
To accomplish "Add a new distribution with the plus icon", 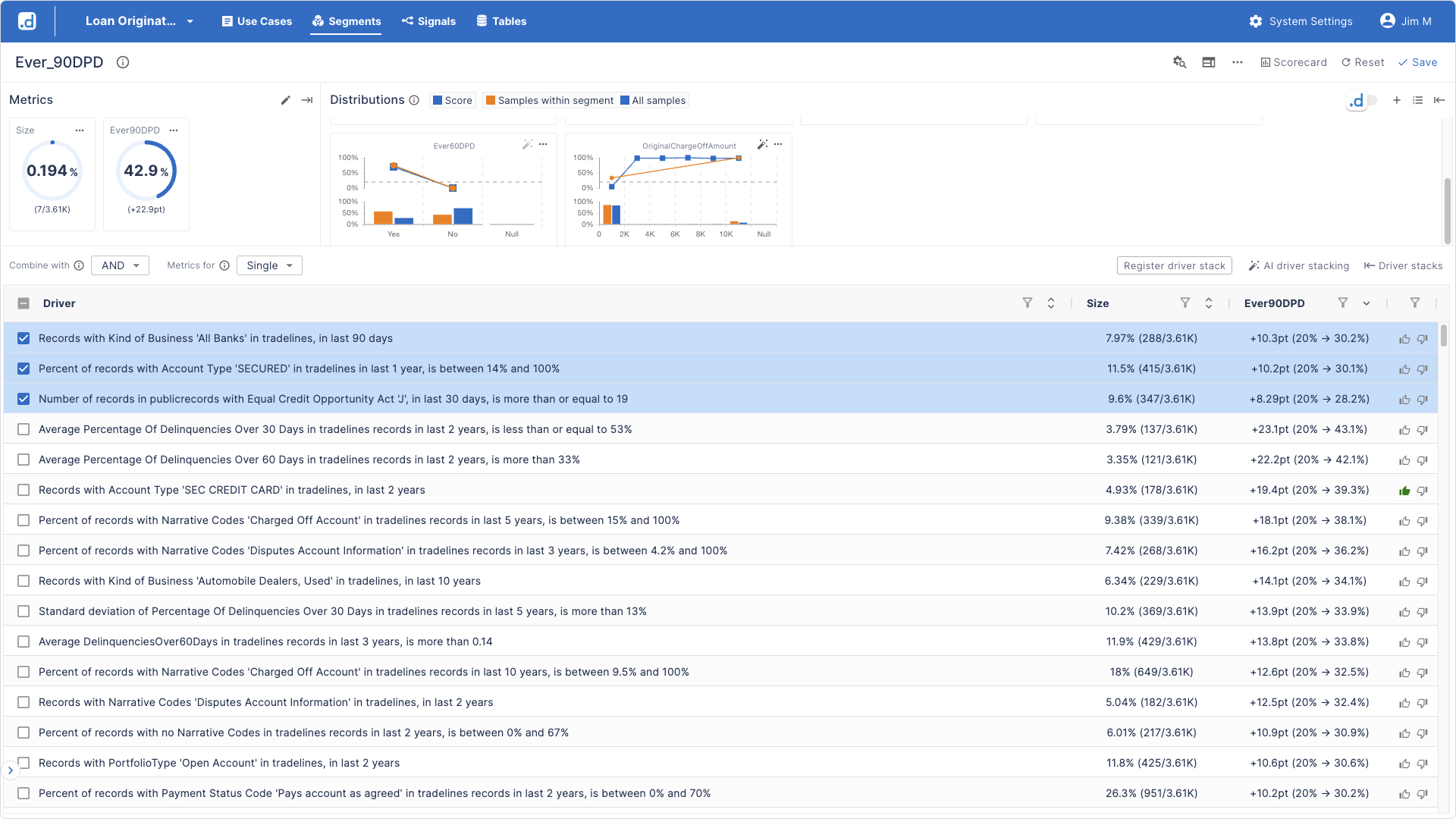I will [1398, 99].
